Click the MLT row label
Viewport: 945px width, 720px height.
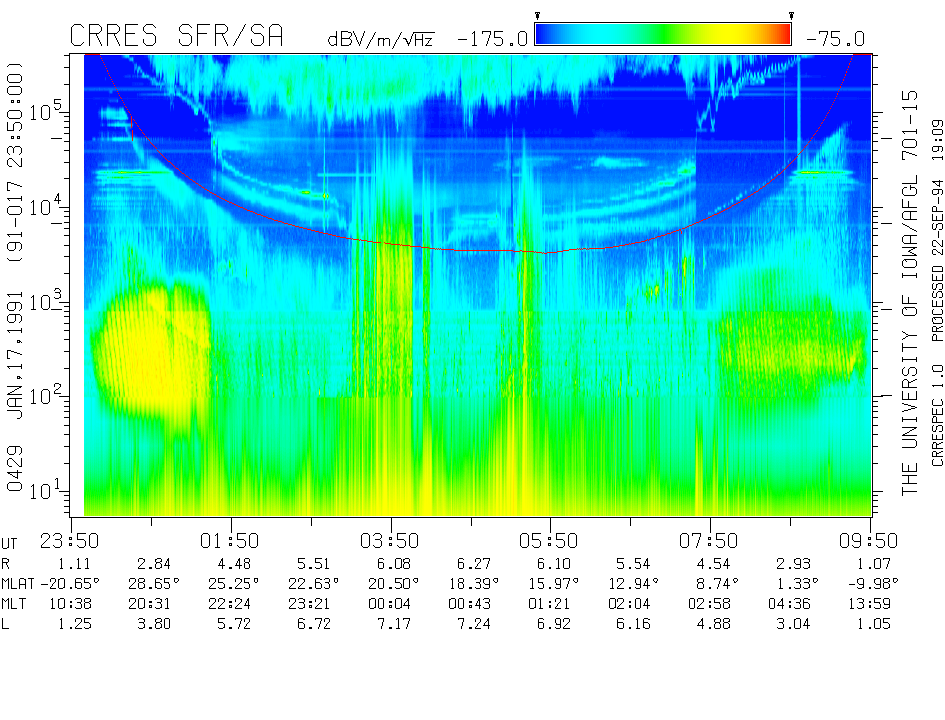(x=13, y=604)
